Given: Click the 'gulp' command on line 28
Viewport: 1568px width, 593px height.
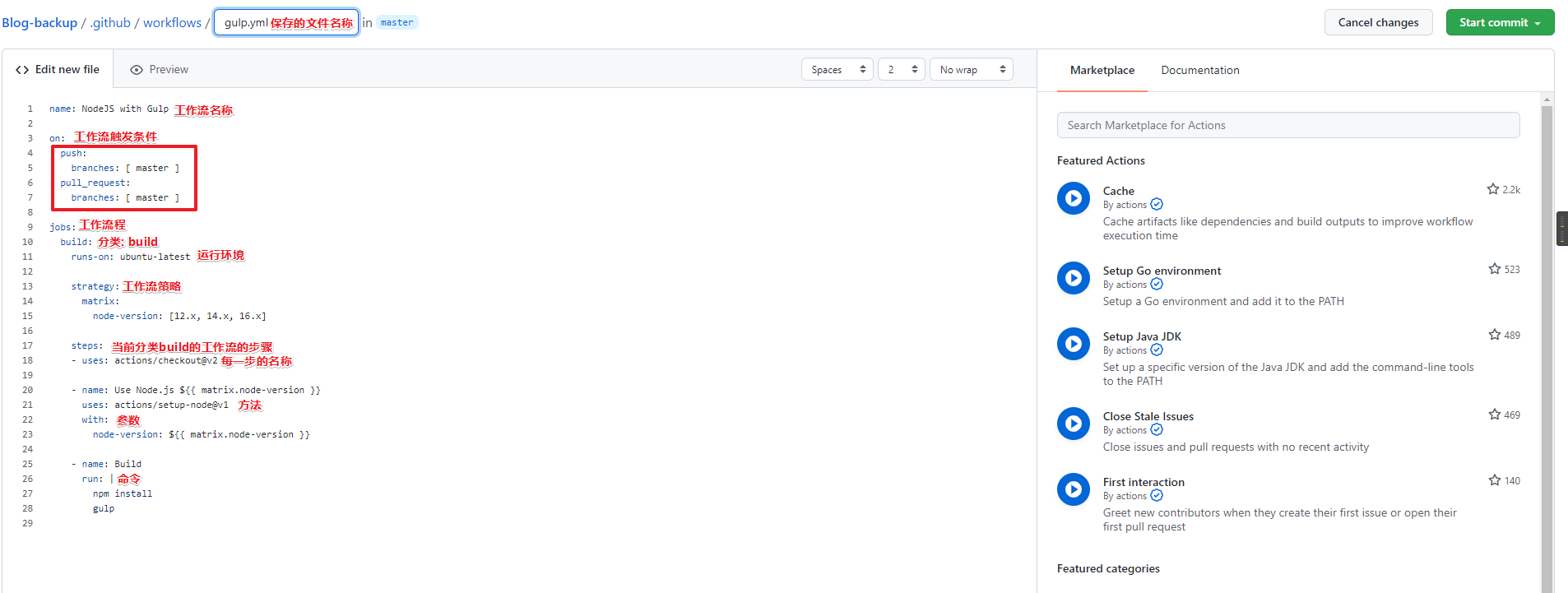Looking at the screenshot, I should pyautogui.click(x=104, y=508).
